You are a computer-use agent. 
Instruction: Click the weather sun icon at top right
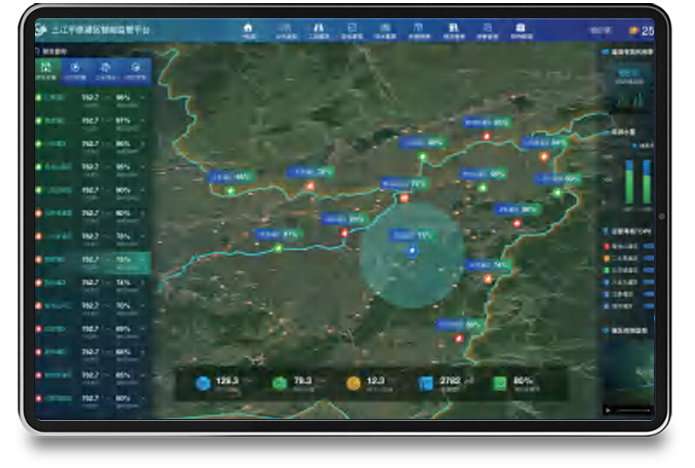tap(633, 31)
